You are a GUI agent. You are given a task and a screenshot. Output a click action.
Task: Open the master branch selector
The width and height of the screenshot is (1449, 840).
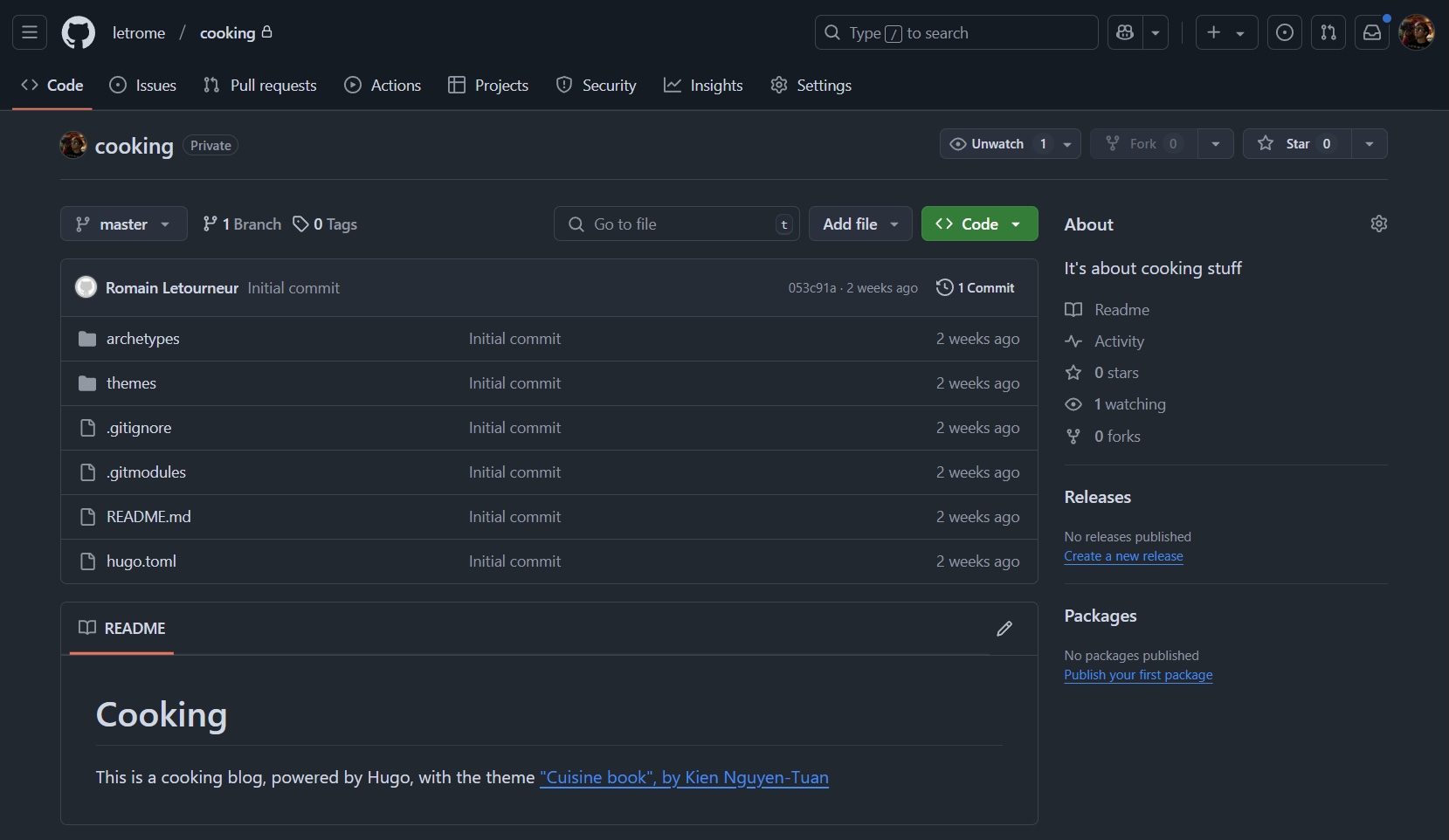(x=123, y=224)
